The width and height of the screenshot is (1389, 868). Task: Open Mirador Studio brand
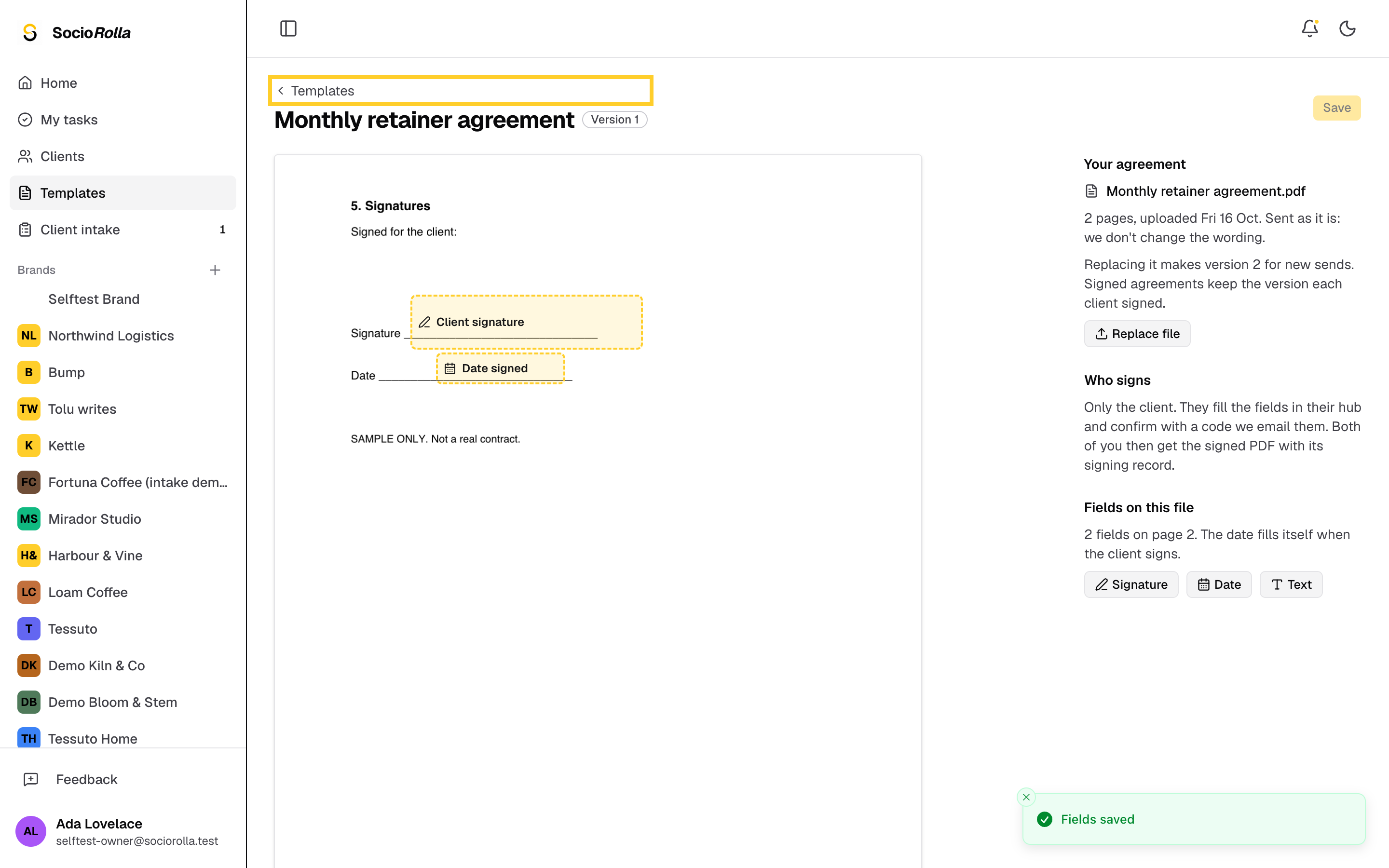tap(123, 519)
